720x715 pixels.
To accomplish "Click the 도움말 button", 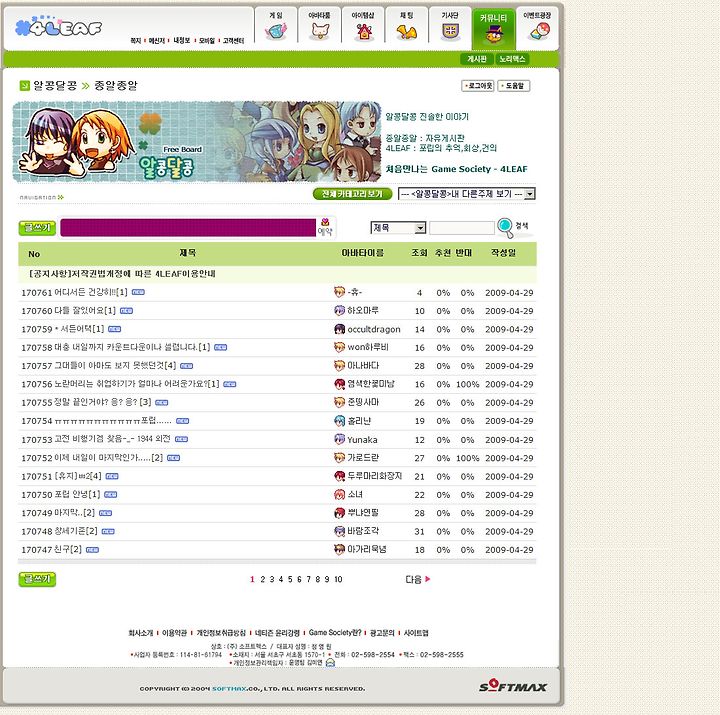I will 514,86.
